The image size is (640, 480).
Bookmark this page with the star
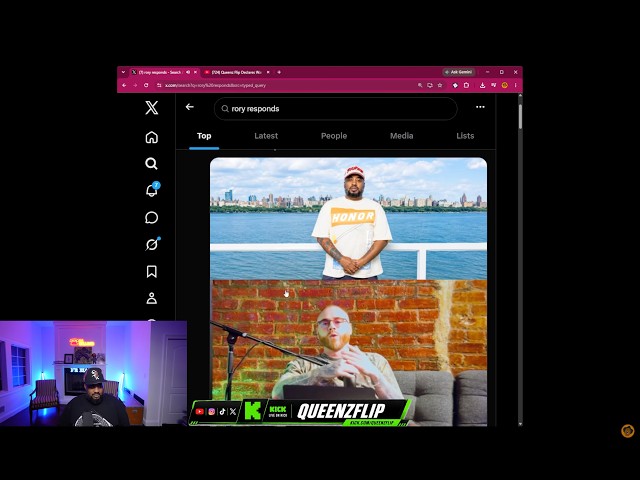[440, 85]
